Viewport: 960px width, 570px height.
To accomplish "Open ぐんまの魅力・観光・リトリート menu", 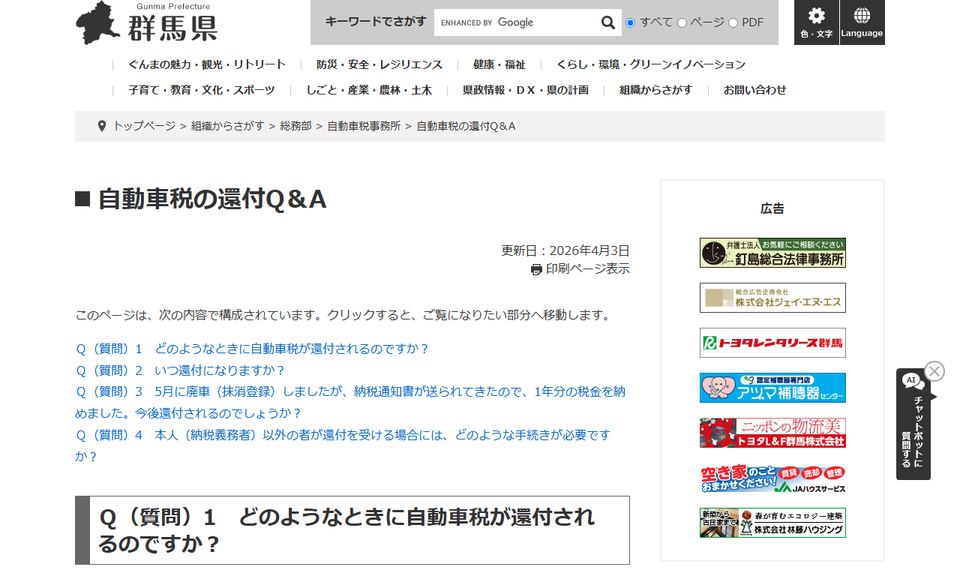I will click(x=207, y=64).
